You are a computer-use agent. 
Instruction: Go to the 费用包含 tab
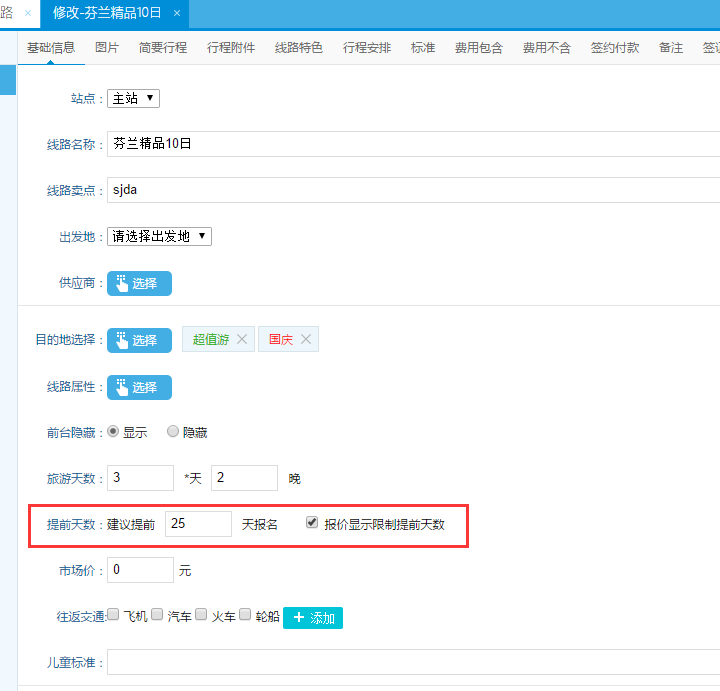click(x=479, y=48)
